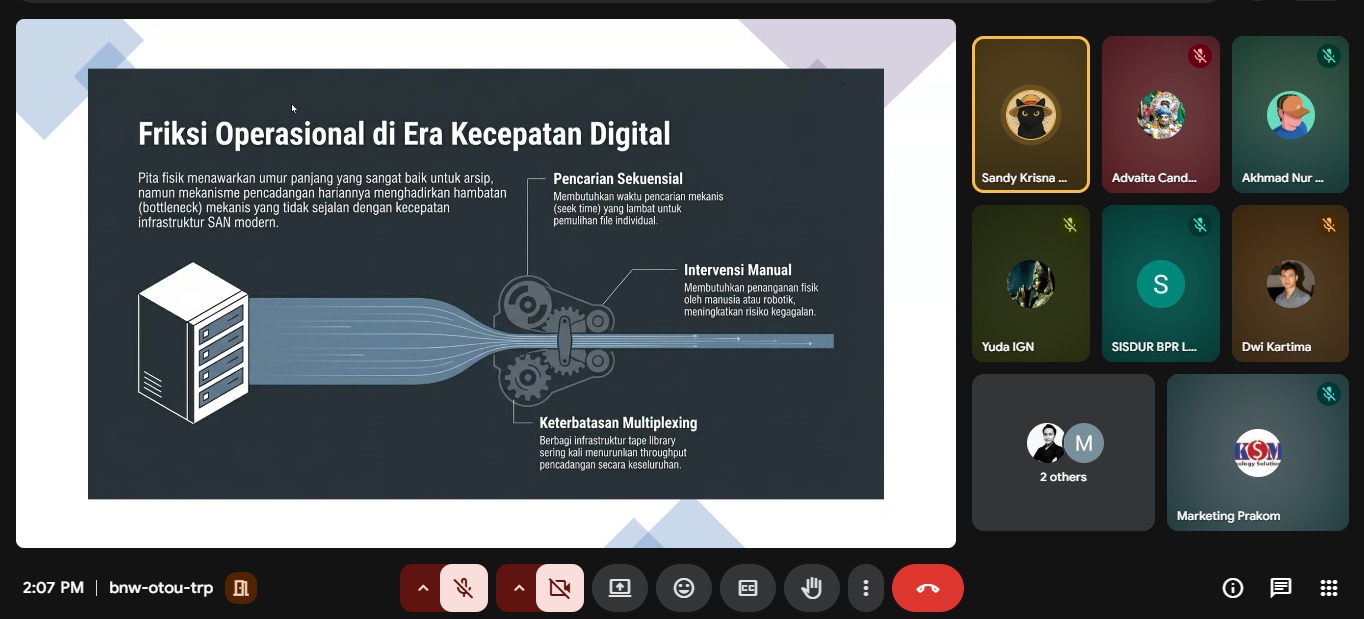The width and height of the screenshot is (1364, 619).
Task: Click the audio indicator on Akhmad Nur's tile
Action: pos(1329,56)
